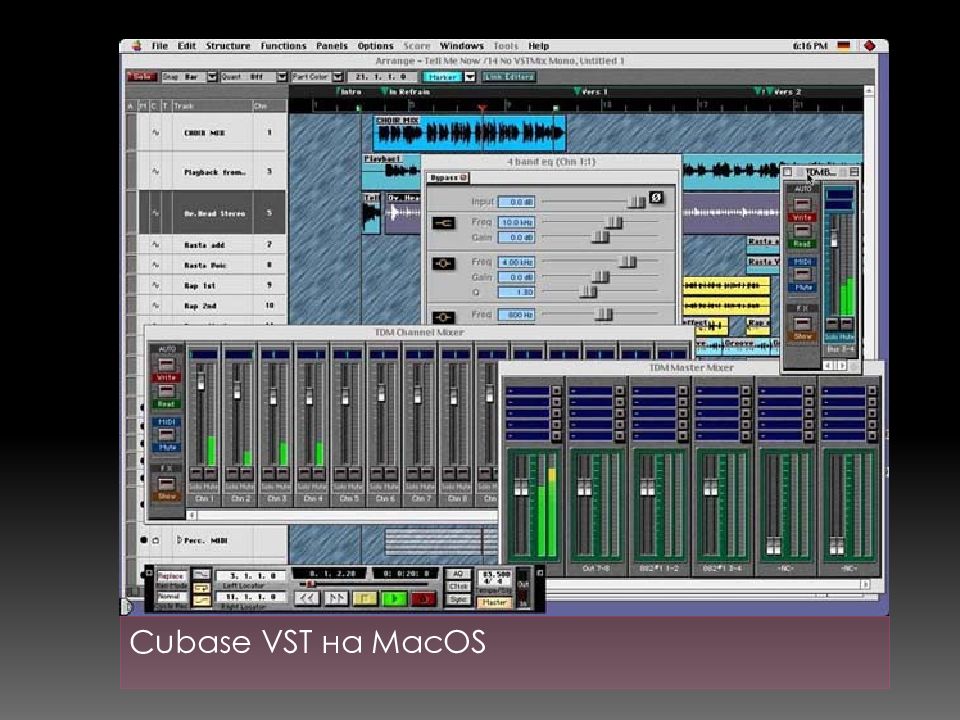
Task: Open the Apple menu icon
Action: [x=137, y=46]
